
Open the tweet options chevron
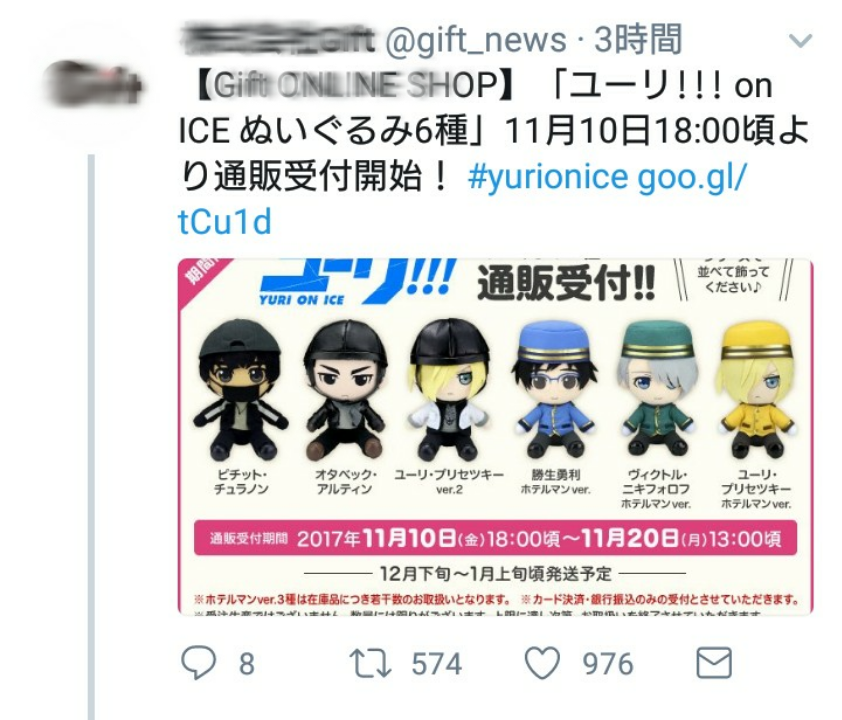point(800,41)
